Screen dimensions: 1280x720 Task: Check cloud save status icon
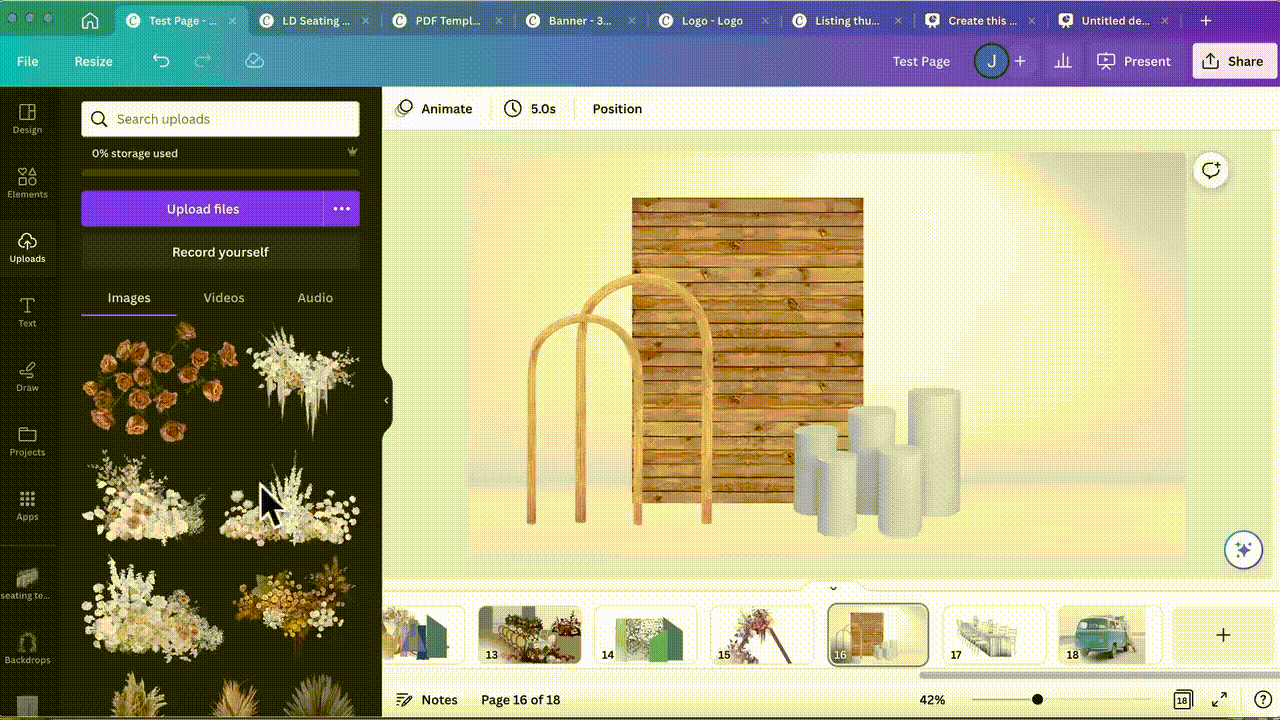coord(254,61)
